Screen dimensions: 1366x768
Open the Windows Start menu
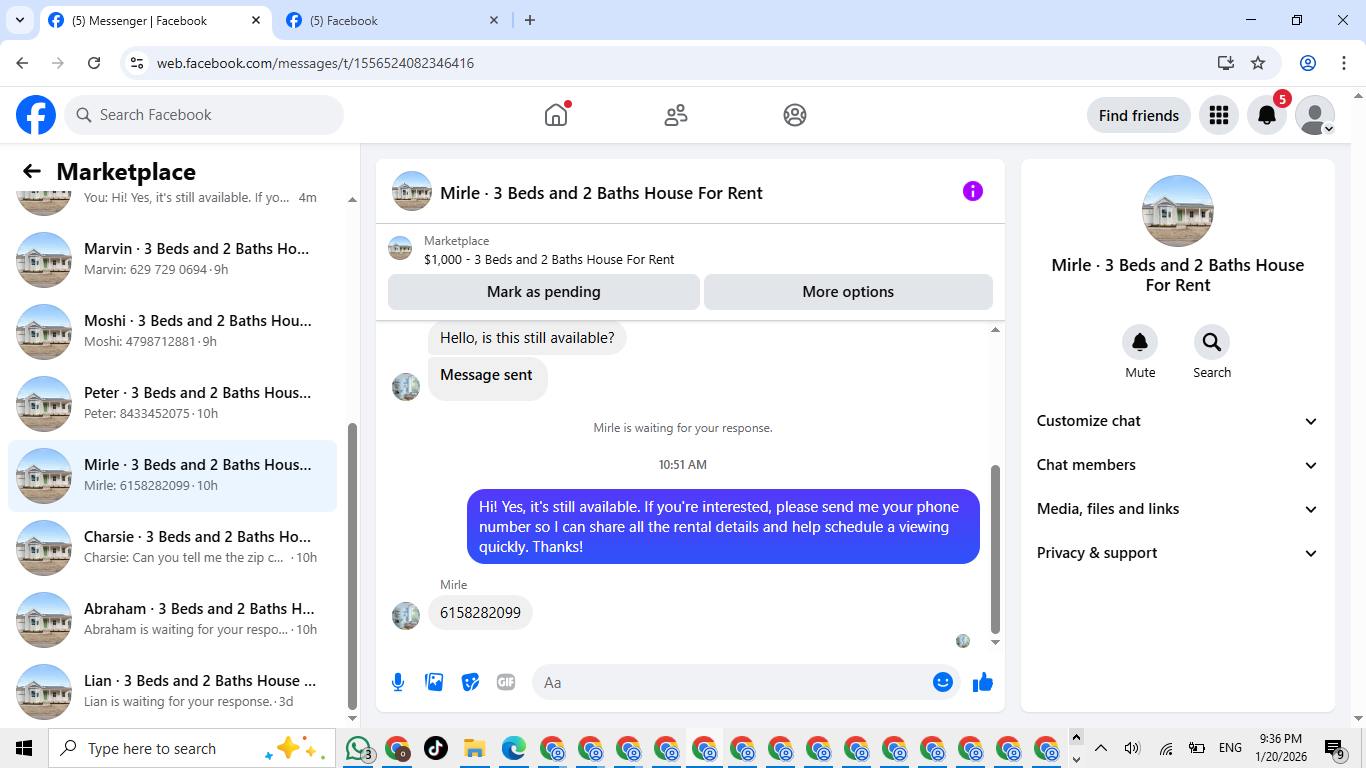(x=24, y=748)
